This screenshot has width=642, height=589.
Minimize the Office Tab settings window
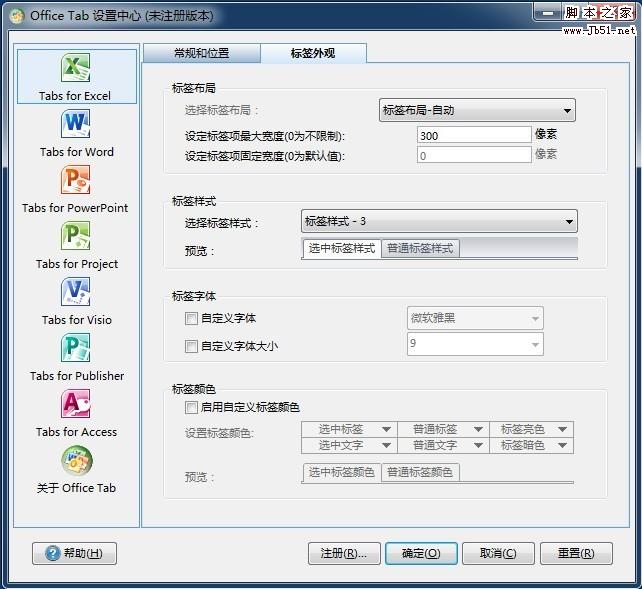(x=547, y=14)
